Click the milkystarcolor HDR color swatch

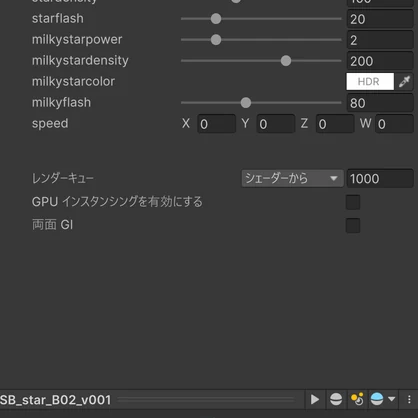[x=370, y=82]
